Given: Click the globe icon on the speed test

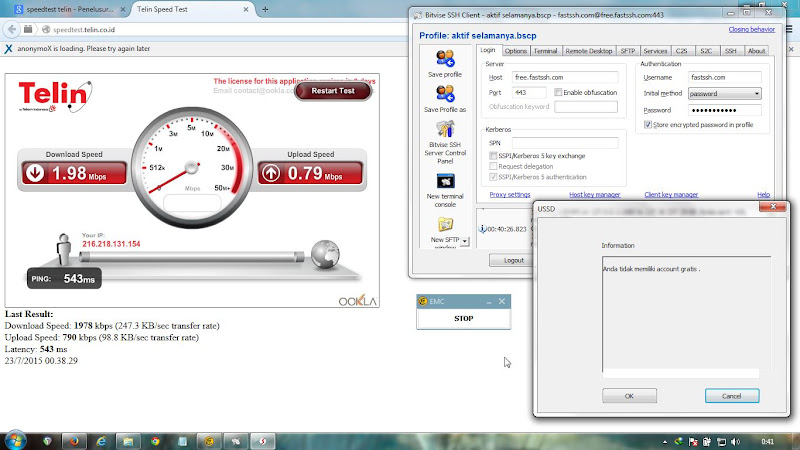Looking at the screenshot, I should pyautogui.click(x=325, y=254).
